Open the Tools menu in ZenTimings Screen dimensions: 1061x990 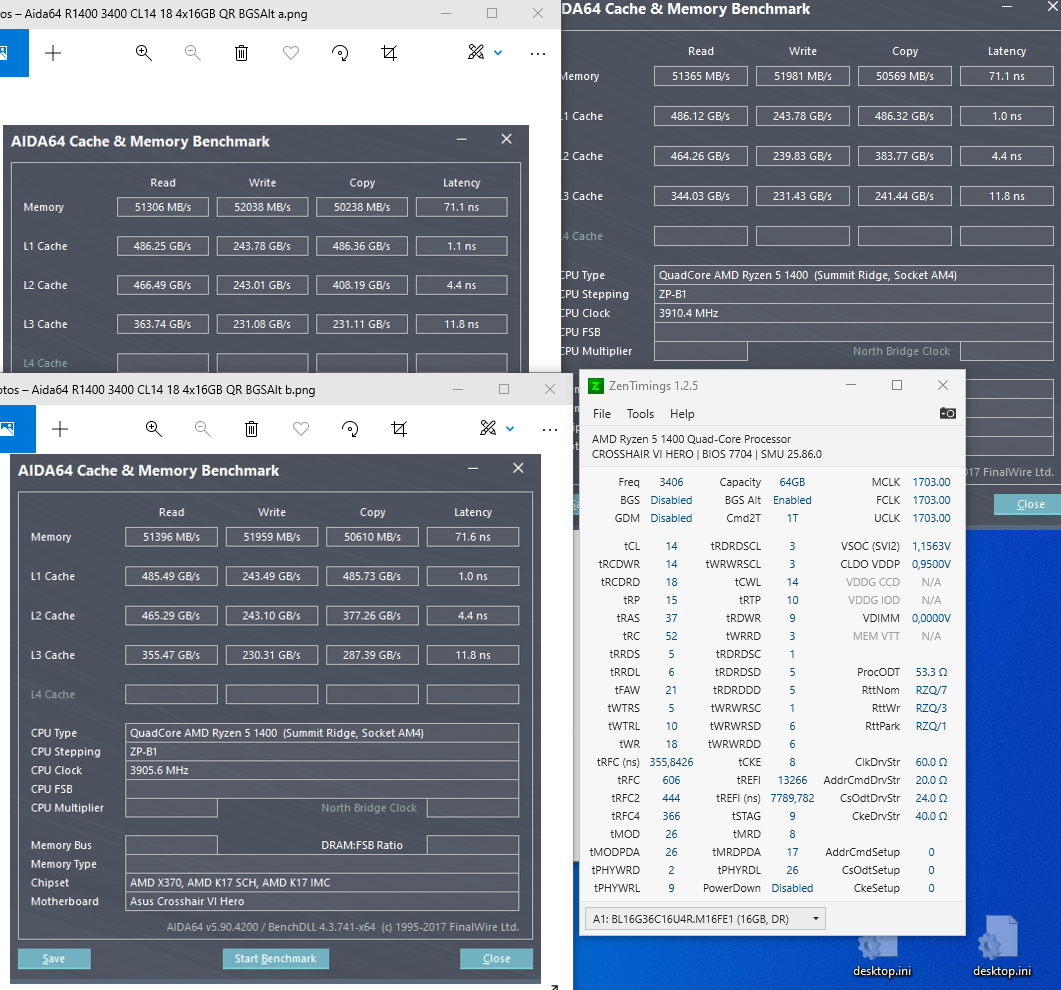coord(640,413)
